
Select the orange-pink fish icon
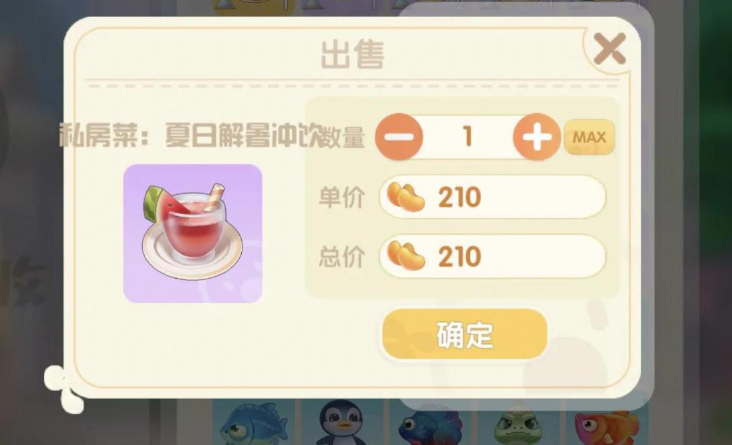coord(607,427)
